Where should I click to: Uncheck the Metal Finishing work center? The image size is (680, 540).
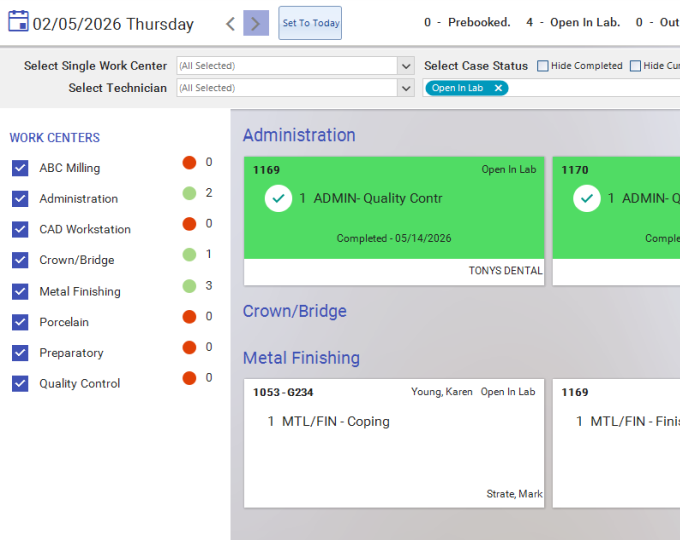point(20,291)
